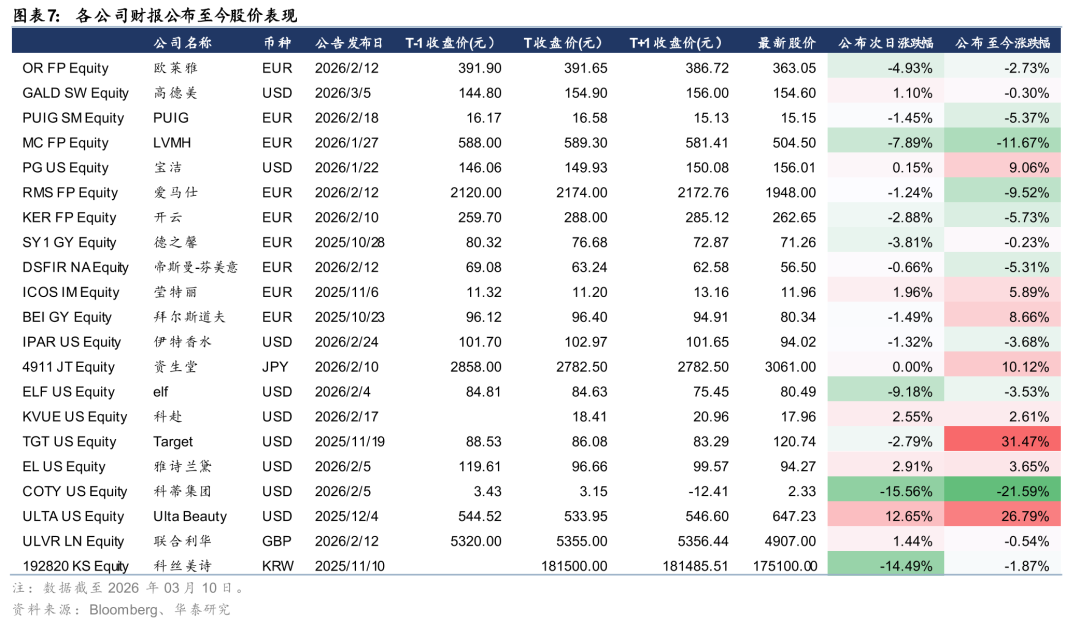Select the 'GALD SW Equity' ticker cell
Screen dimensions: 1080x622
coord(75,93)
